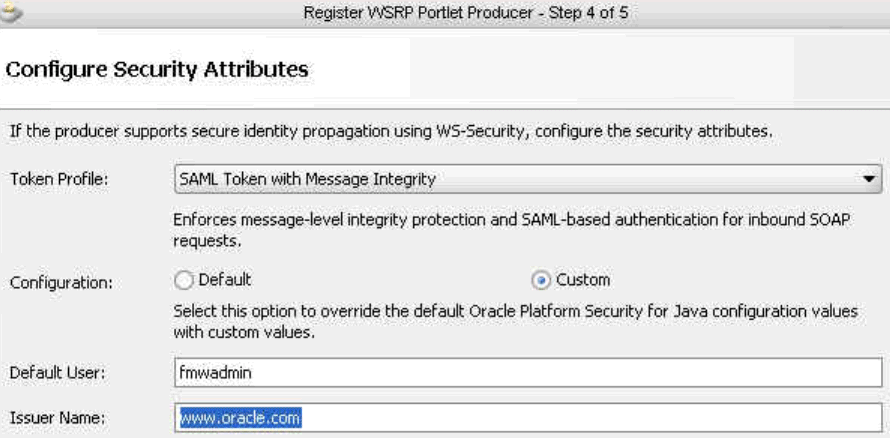Click the "Custom" radio option label text
890x438 pixels.
pos(583,280)
